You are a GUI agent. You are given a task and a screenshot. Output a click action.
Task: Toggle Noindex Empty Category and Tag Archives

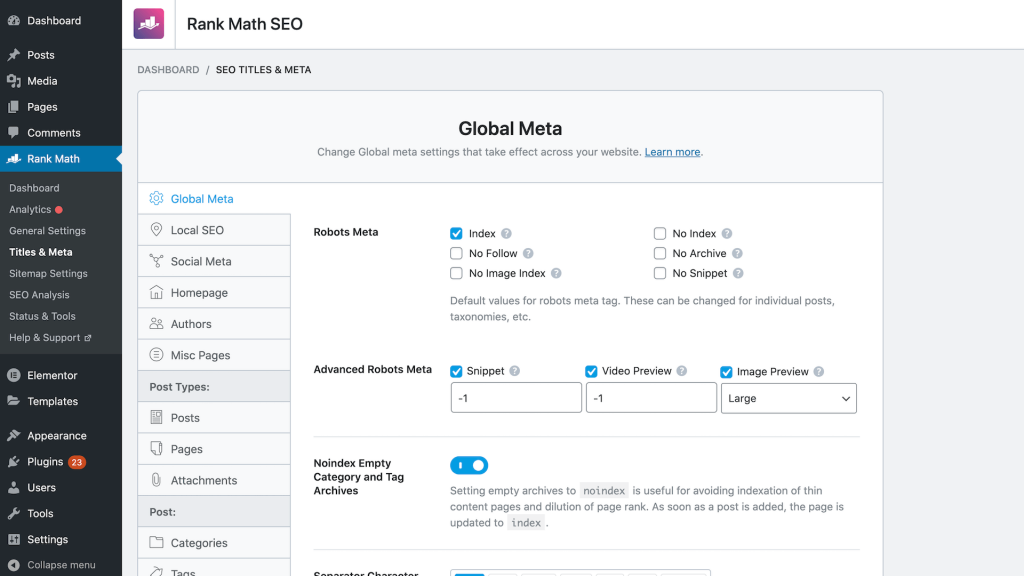tap(469, 465)
